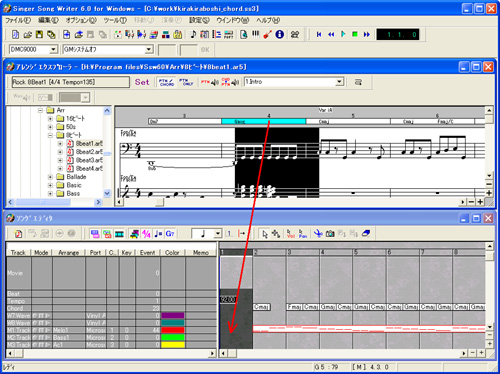The height and width of the screenshot is (374, 500).
Task: Click the time signature 4/4 icon
Action: click(x=146, y=234)
